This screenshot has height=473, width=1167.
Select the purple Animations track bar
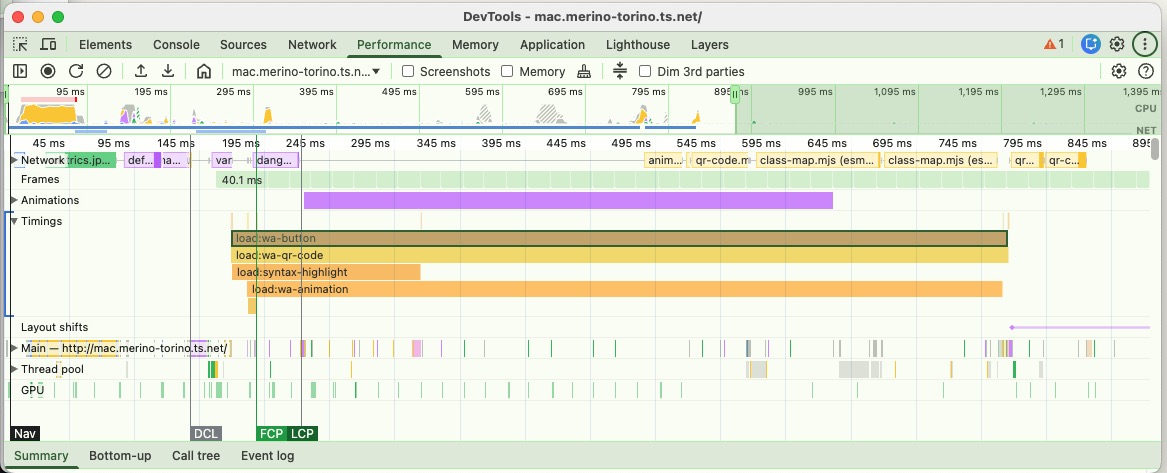(568, 200)
